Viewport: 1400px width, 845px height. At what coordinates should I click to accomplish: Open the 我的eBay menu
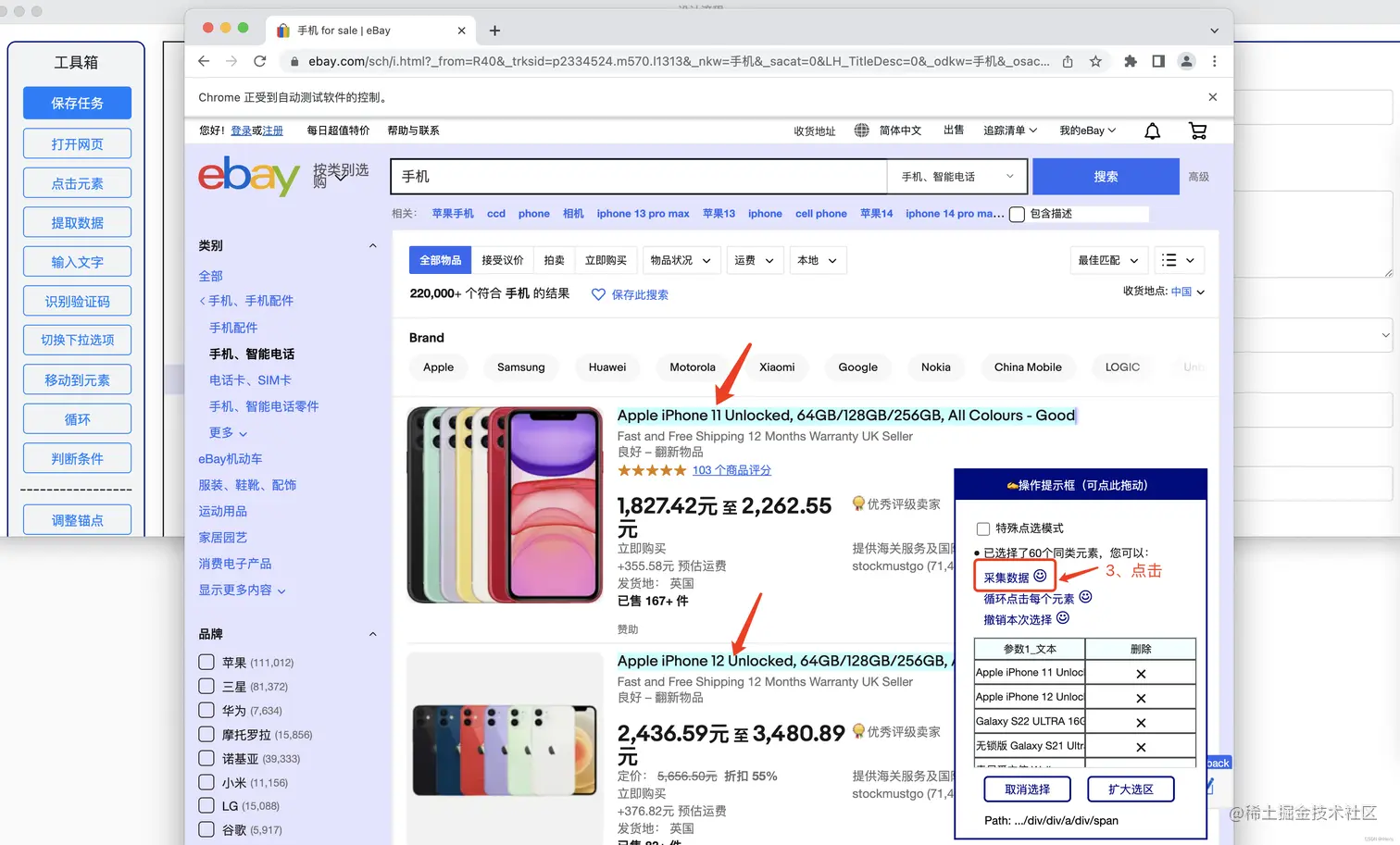[x=1085, y=130]
